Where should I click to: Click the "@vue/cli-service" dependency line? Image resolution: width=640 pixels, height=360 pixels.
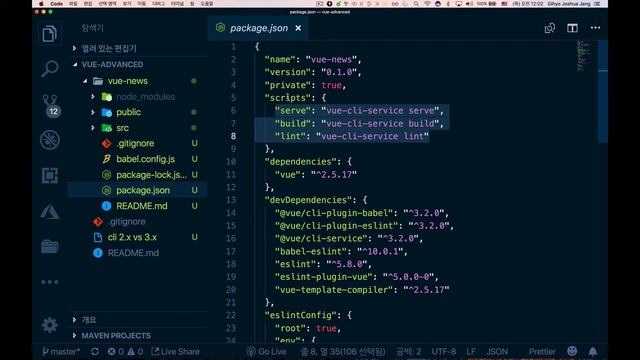[349, 238]
